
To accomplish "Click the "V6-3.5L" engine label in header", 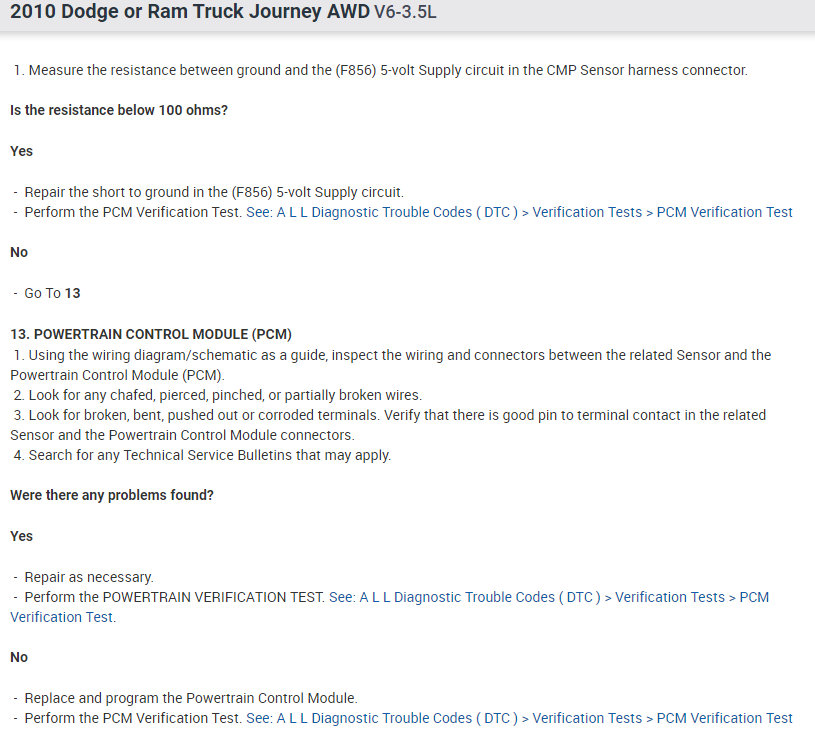I will tap(405, 15).
